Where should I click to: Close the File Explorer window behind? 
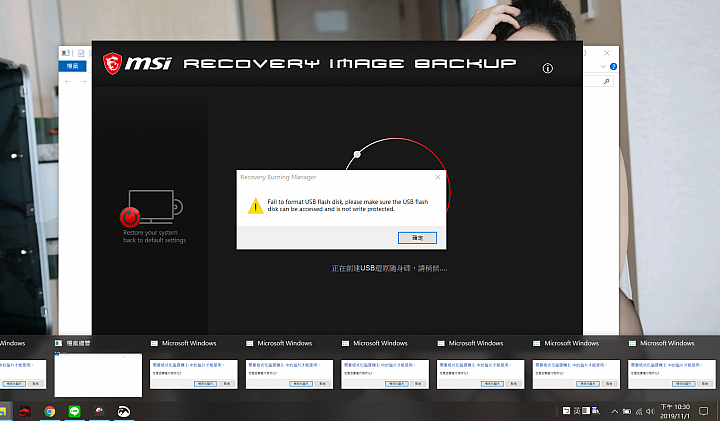(607, 53)
